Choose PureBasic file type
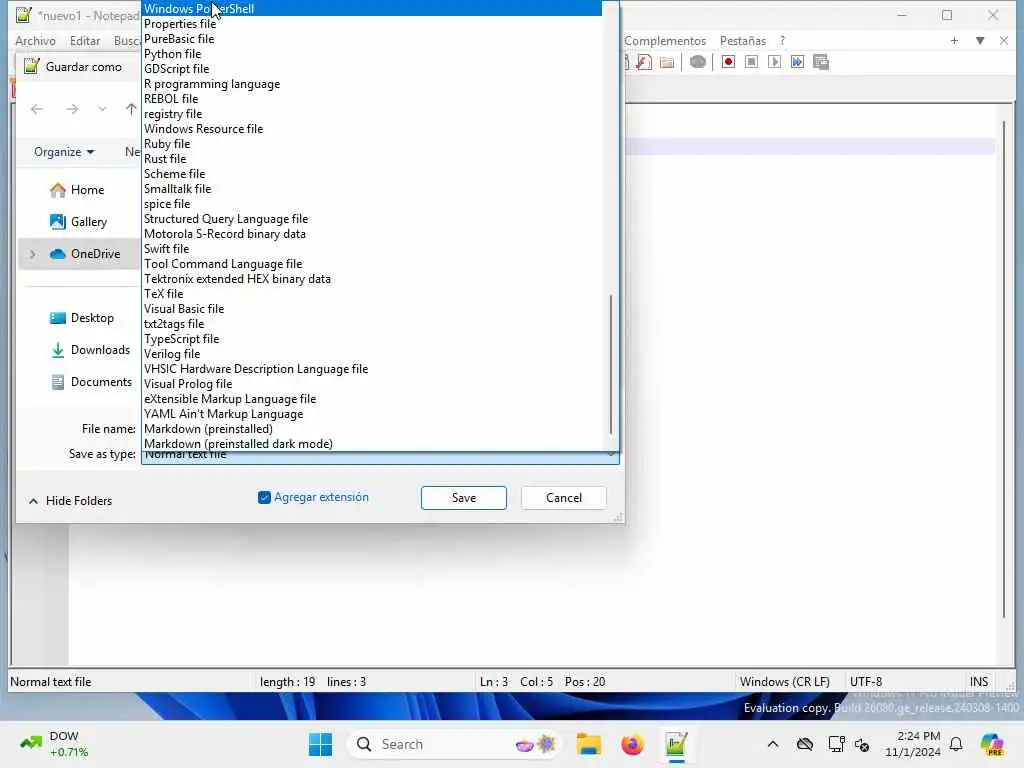This screenshot has width=1024, height=768. pyautogui.click(x=372, y=39)
